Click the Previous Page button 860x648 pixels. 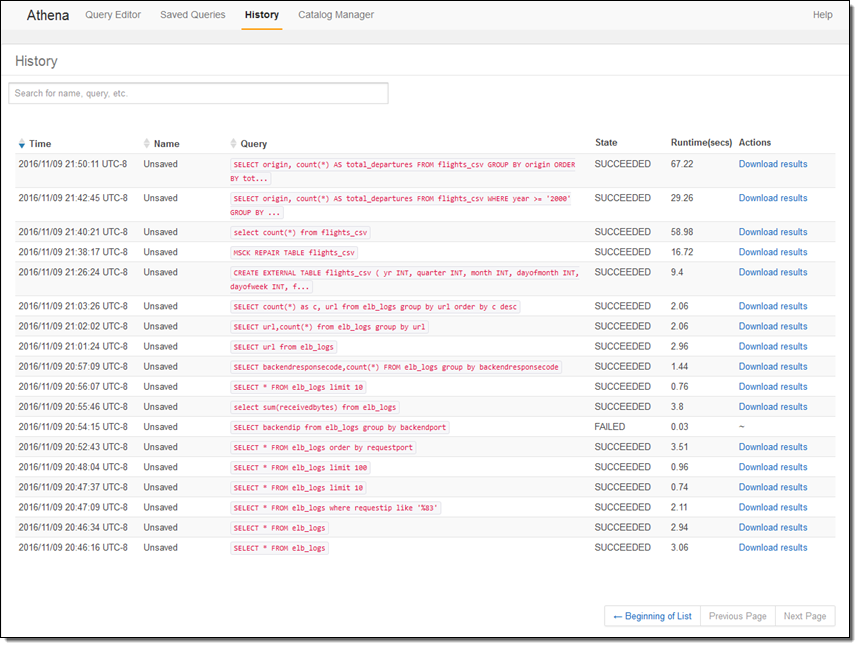pos(738,616)
